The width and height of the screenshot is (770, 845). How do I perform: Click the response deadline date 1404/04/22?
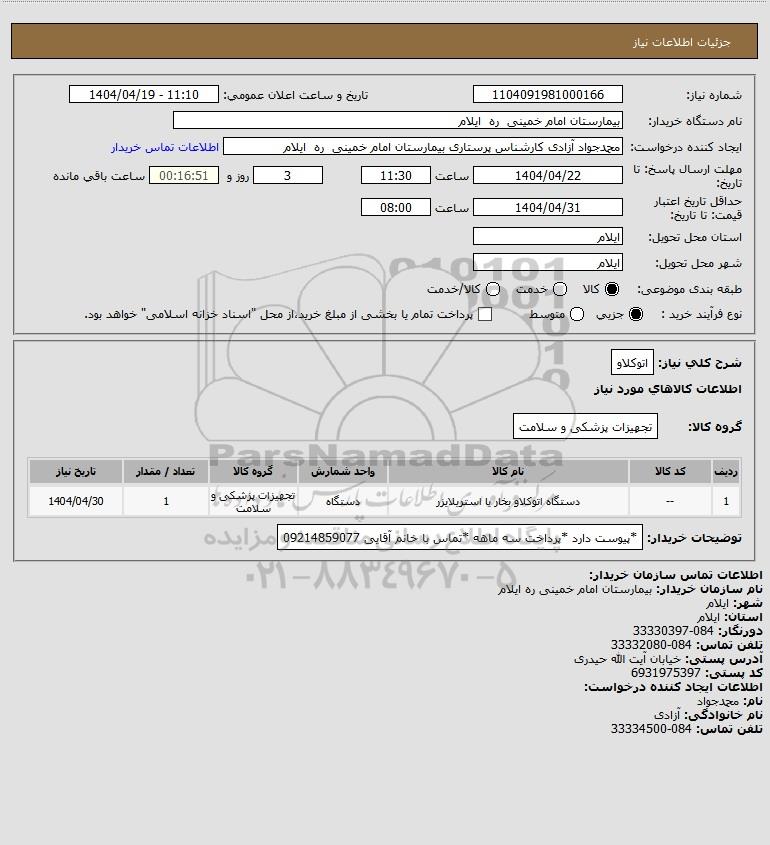pos(547,175)
